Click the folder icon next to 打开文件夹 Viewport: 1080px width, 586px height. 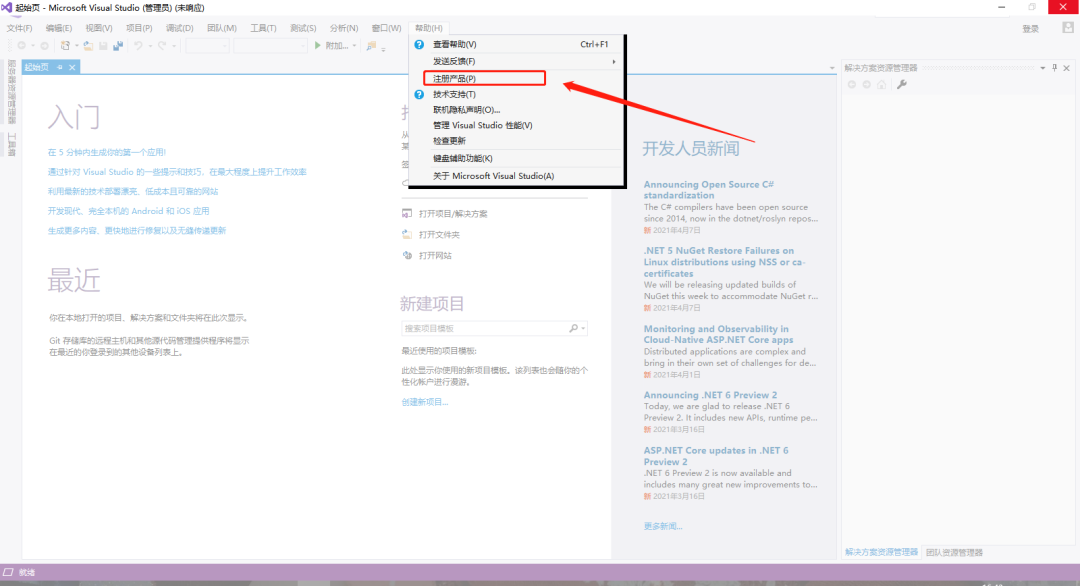407,234
